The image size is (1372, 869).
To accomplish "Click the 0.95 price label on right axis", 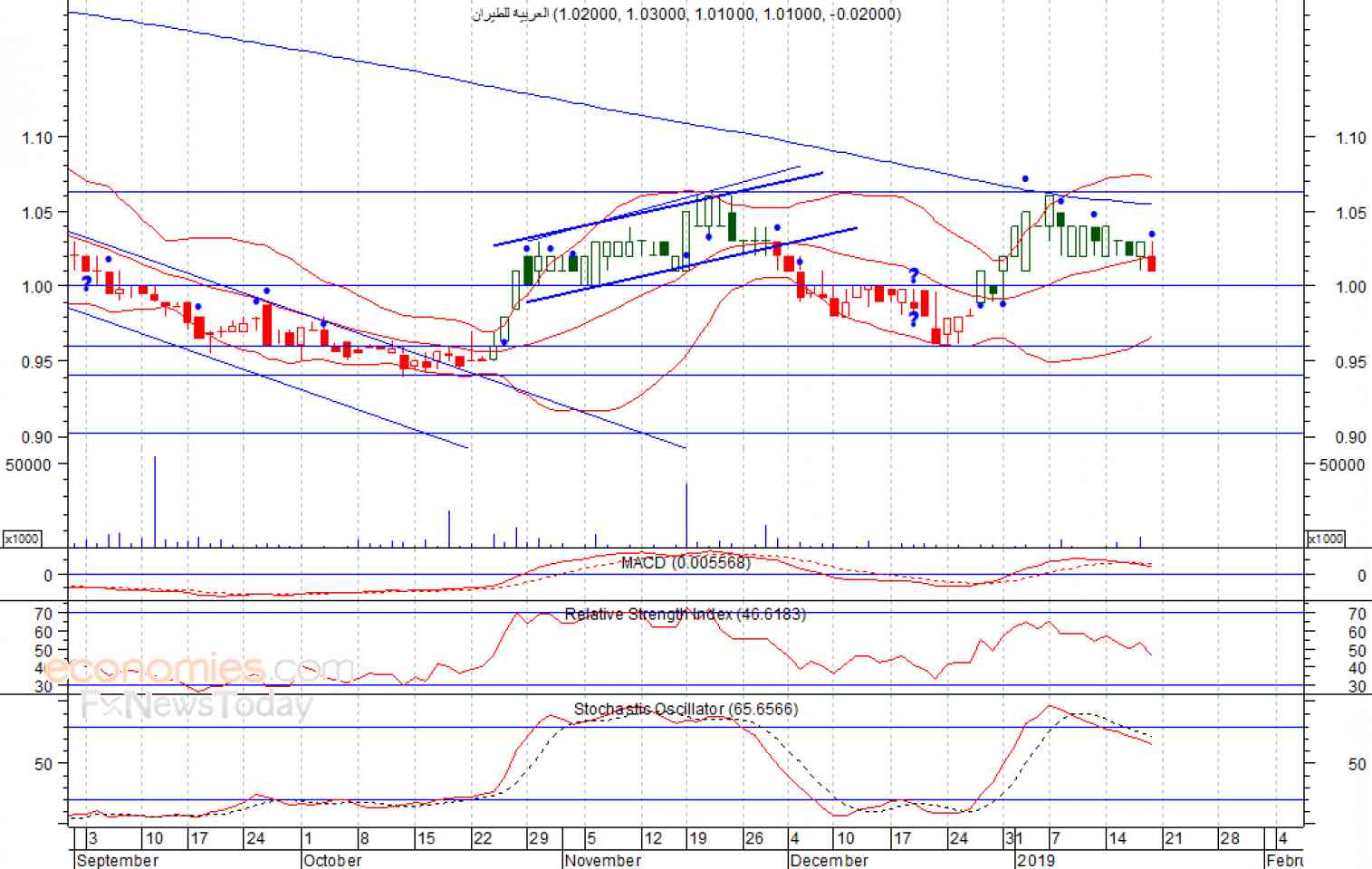I will pos(1351,362).
